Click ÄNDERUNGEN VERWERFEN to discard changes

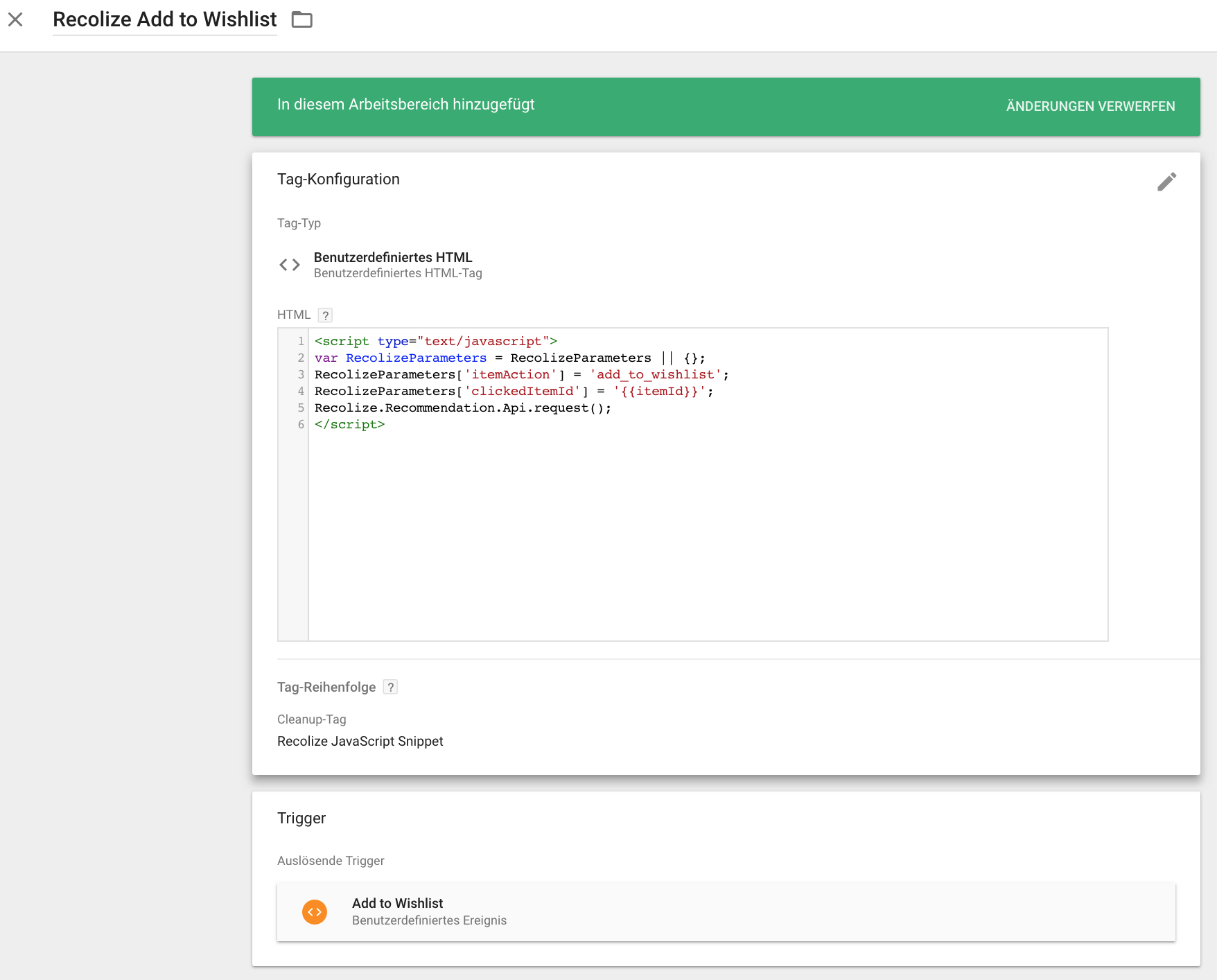point(1090,106)
